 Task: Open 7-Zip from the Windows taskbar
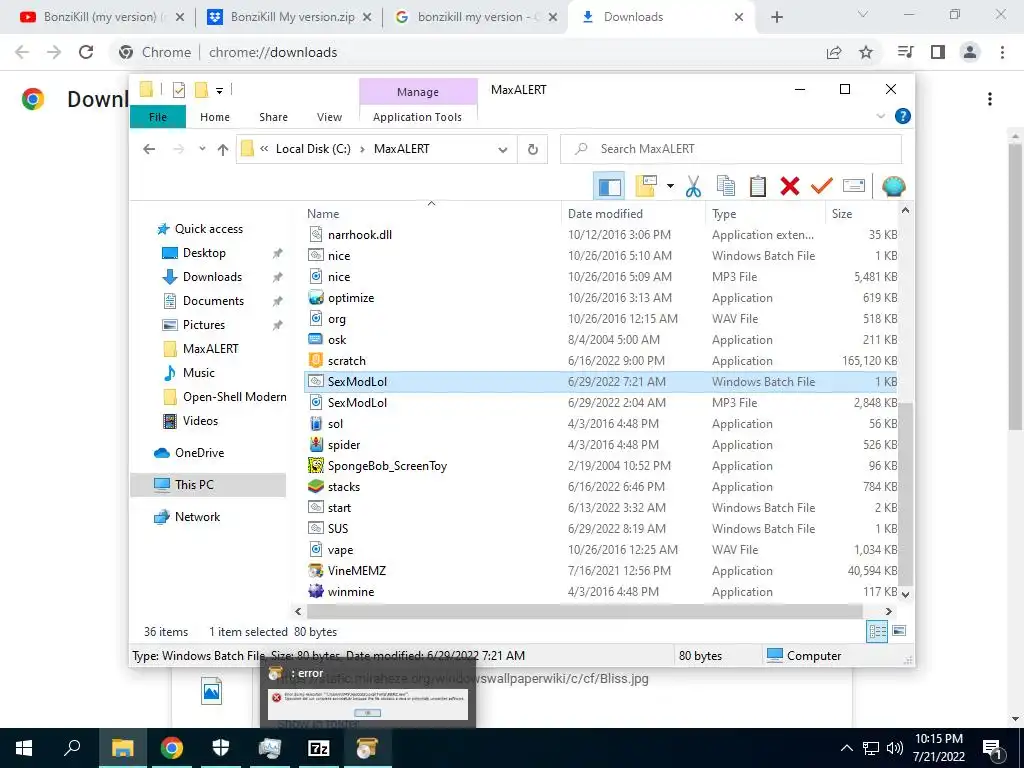pos(319,748)
